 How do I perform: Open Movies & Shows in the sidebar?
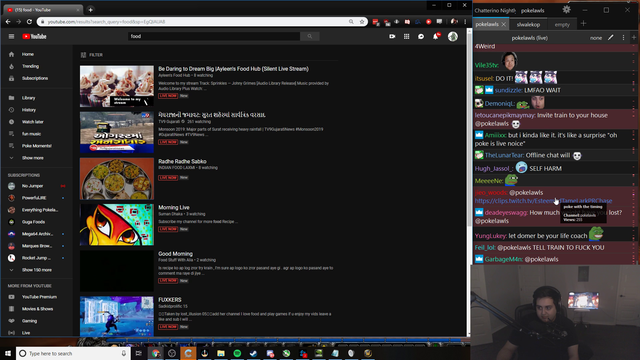[x=37, y=309]
